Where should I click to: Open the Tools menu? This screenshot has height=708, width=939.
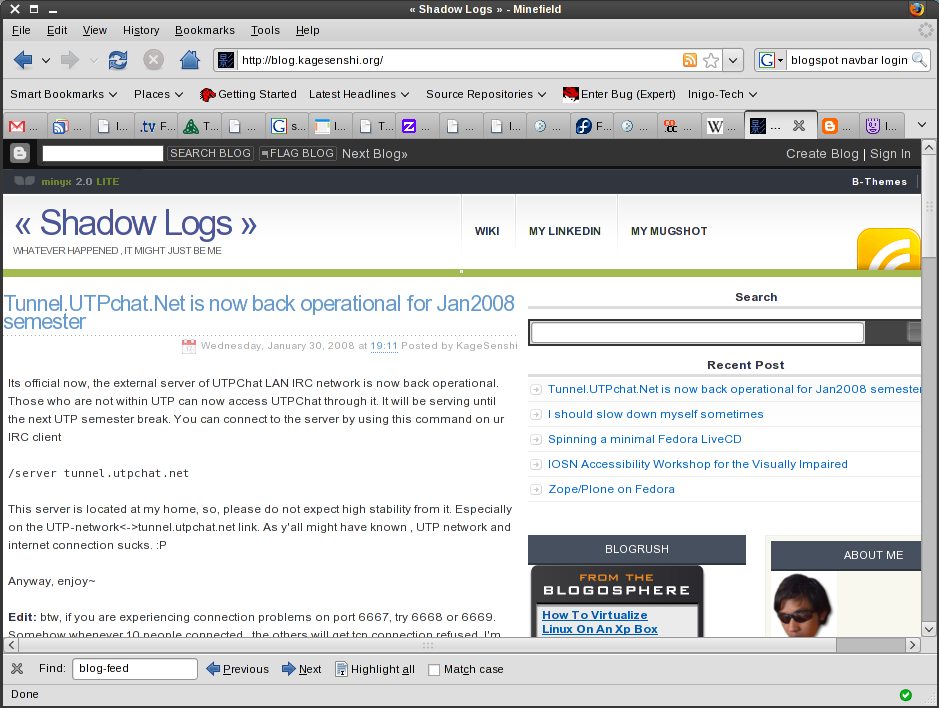tap(265, 30)
